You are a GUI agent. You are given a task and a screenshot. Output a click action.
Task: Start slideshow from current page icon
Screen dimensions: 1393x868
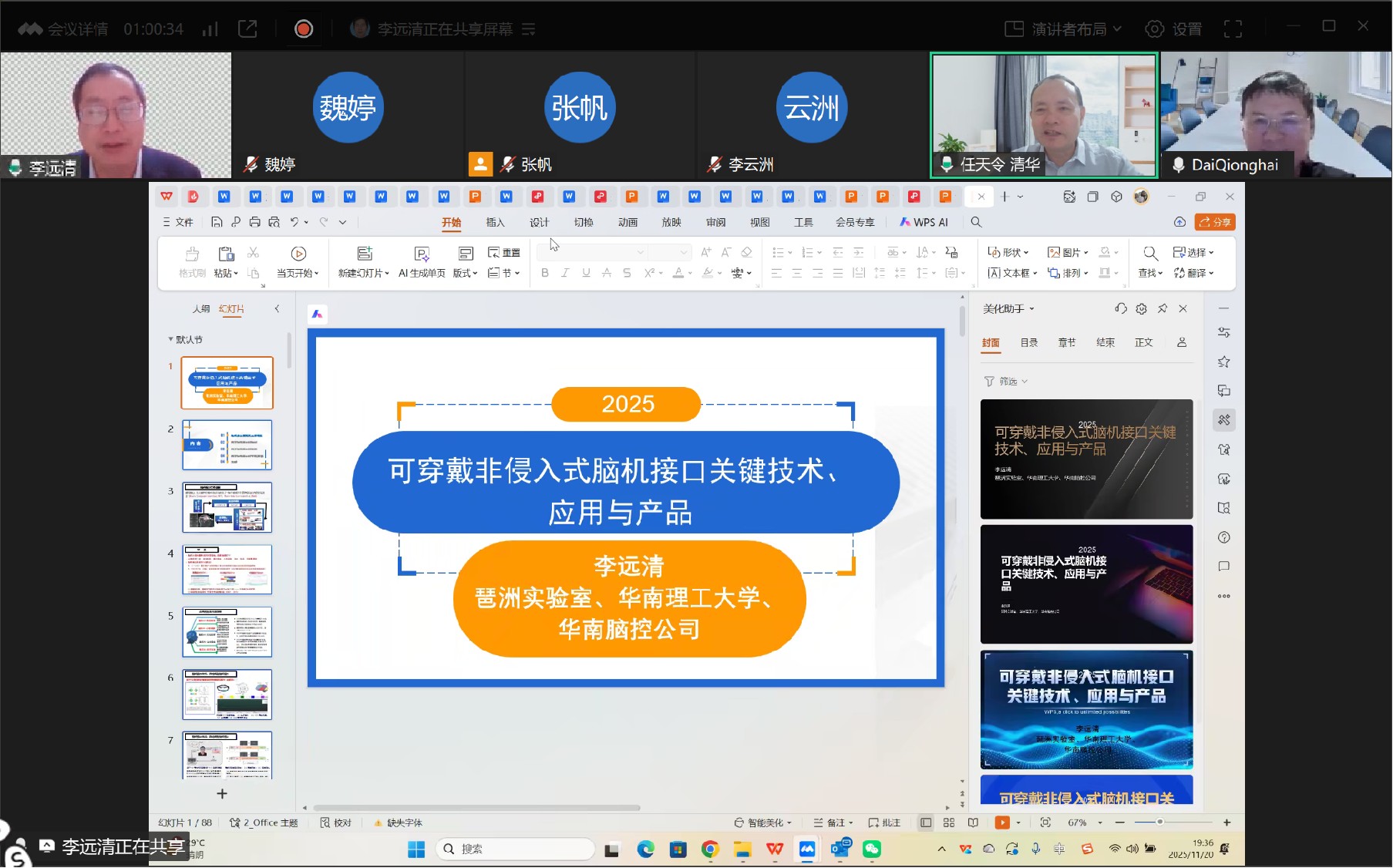pyautogui.click(x=298, y=254)
